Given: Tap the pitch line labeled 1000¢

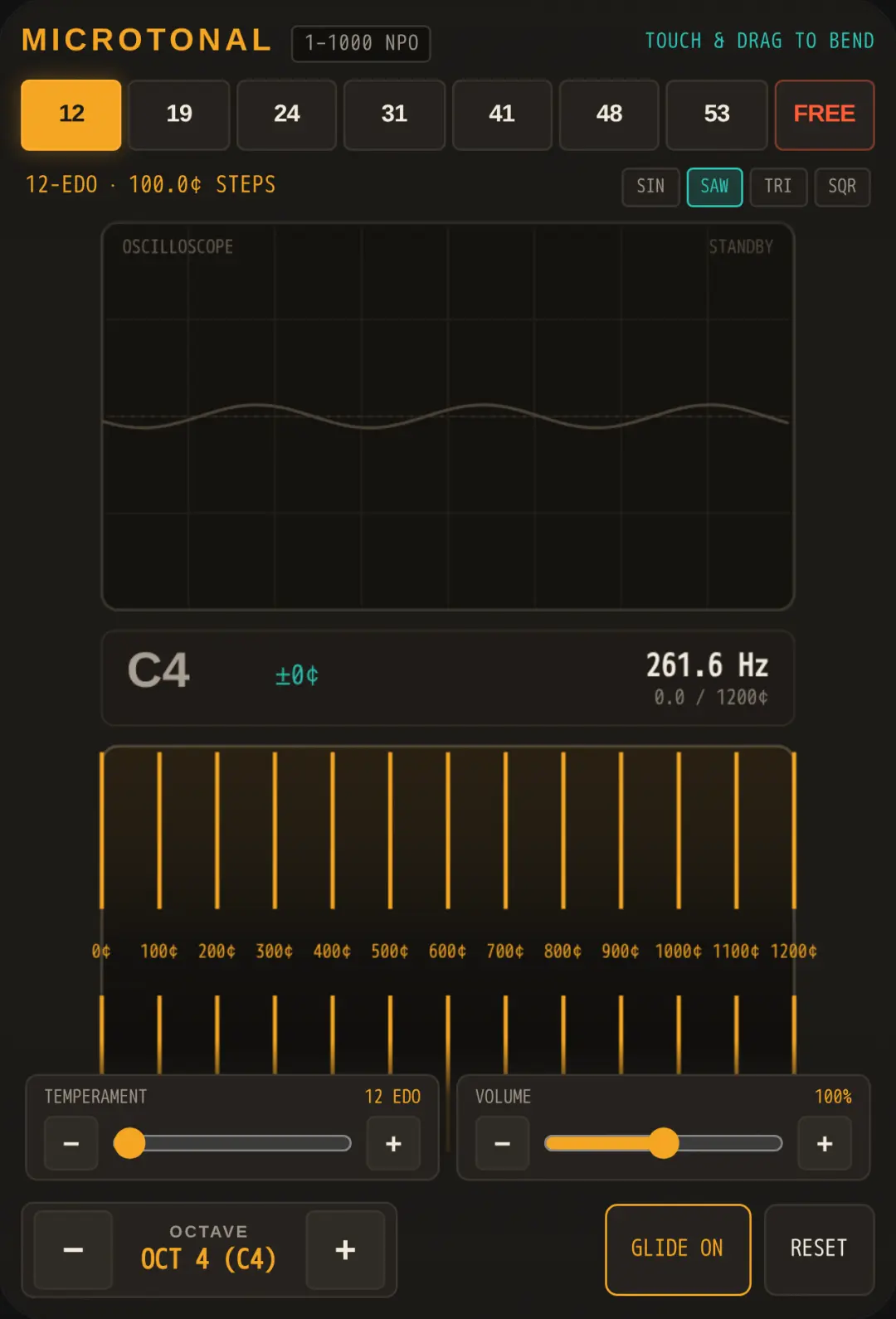Looking at the screenshot, I should [x=679, y=830].
